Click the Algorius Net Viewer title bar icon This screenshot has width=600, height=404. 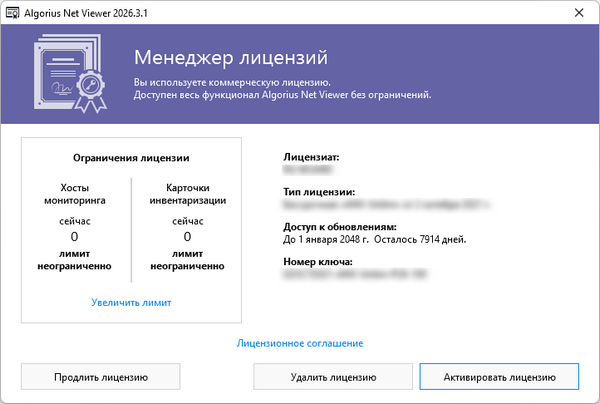coord(12,13)
